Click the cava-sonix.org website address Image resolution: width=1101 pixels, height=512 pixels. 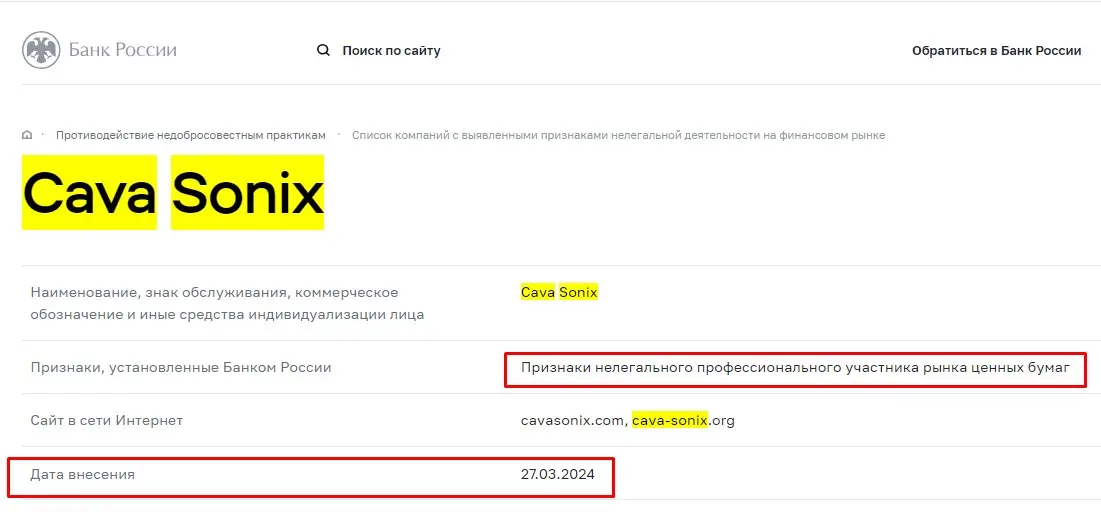(x=683, y=421)
